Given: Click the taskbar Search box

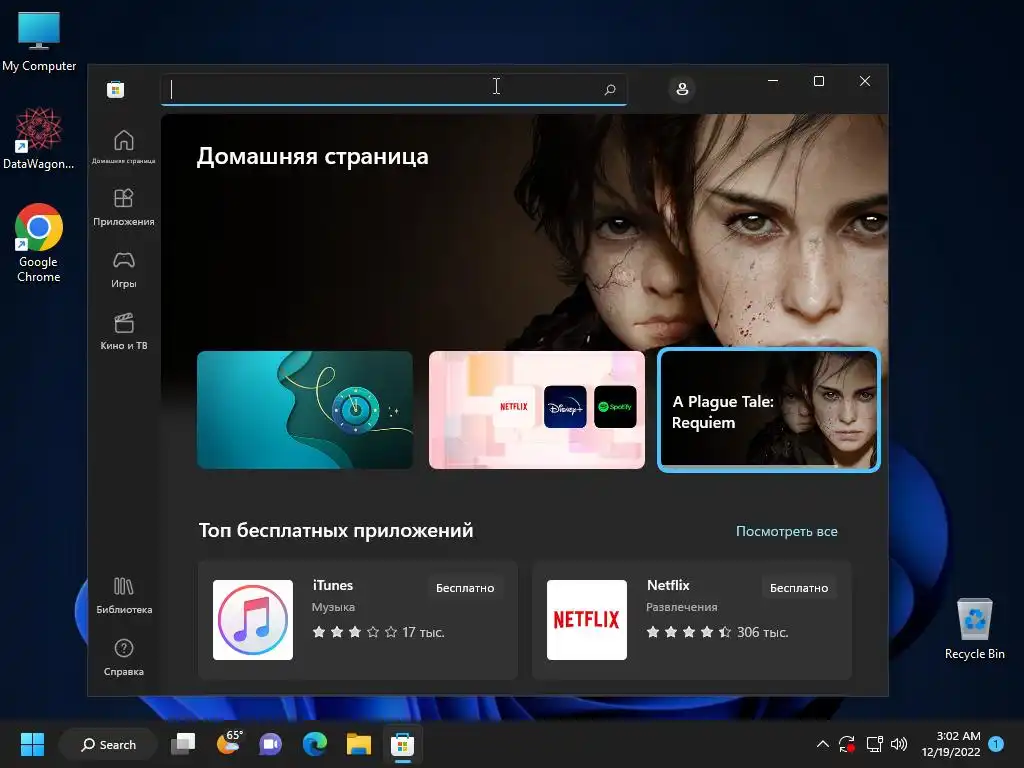Looking at the screenshot, I should tap(108, 744).
